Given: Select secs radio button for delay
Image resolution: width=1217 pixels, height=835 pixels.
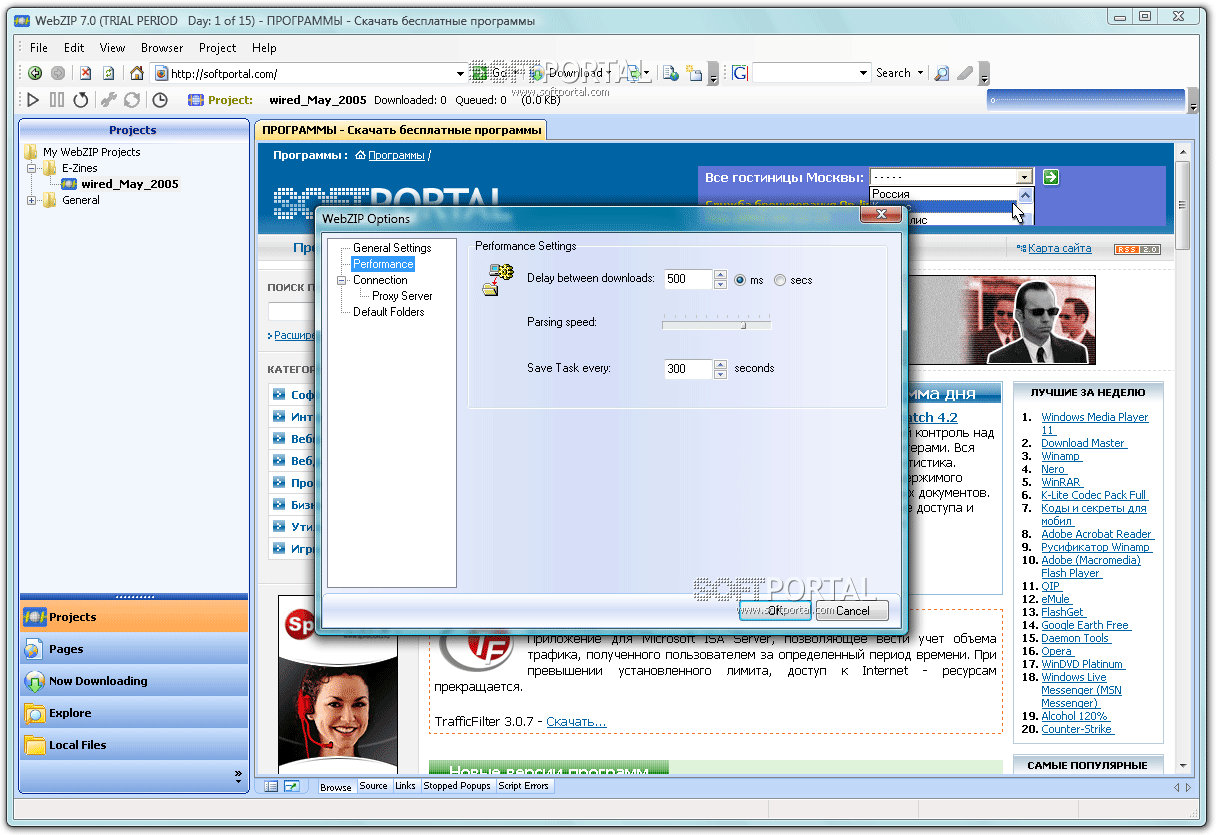Looking at the screenshot, I should click(x=780, y=280).
